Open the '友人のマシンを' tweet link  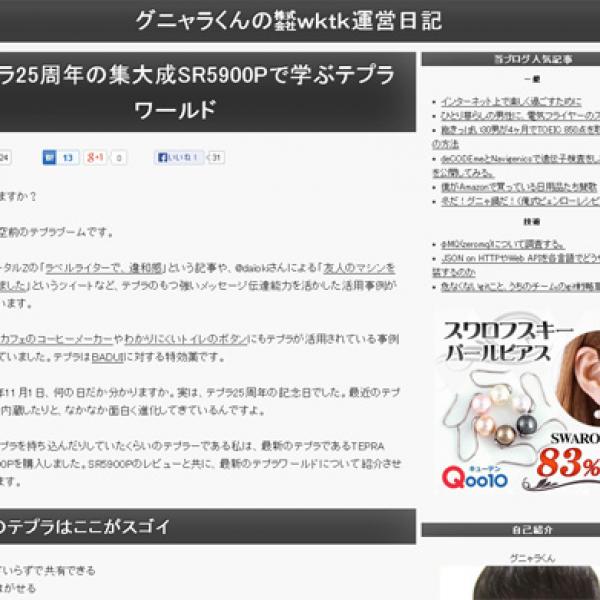(359, 268)
